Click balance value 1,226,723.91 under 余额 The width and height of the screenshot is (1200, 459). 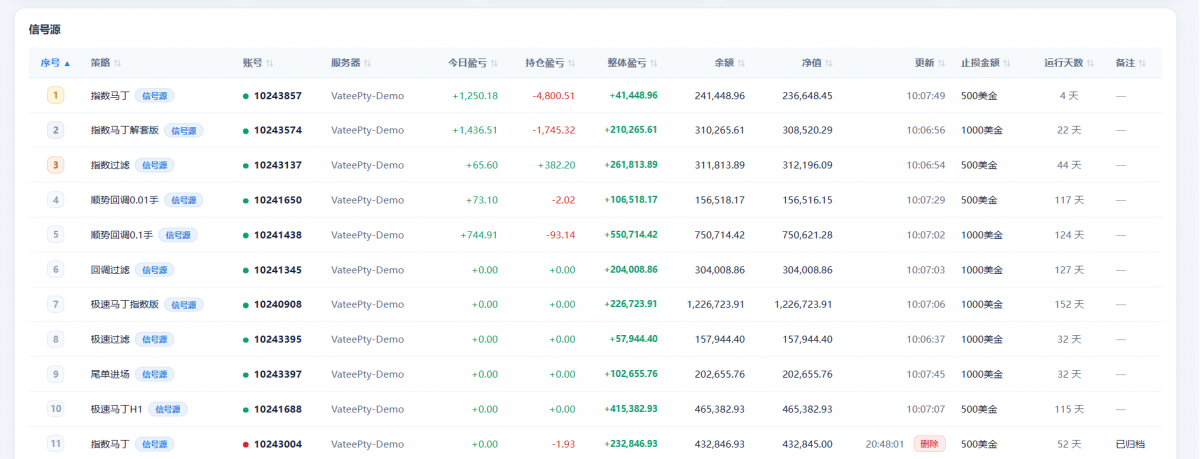click(x=716, y=304)
